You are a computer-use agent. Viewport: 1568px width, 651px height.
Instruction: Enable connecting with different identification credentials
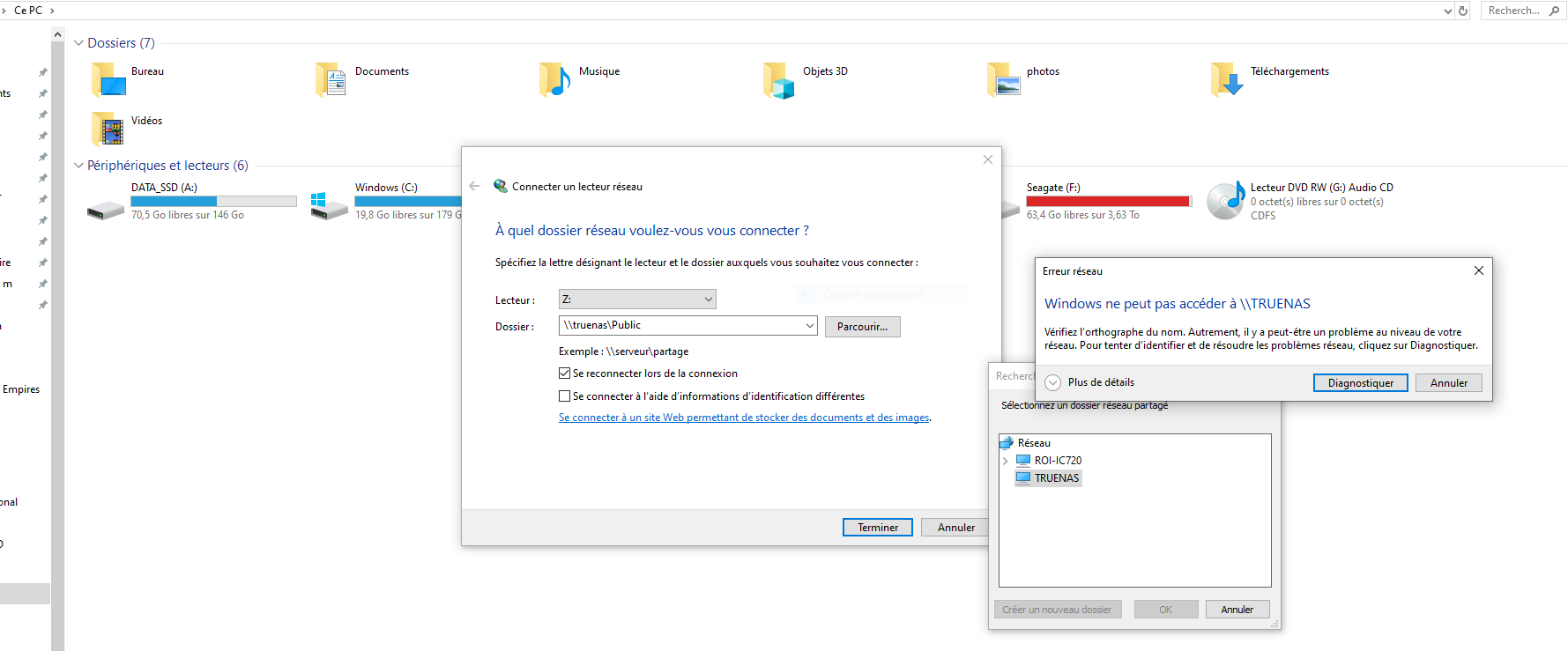coord(565,396)
